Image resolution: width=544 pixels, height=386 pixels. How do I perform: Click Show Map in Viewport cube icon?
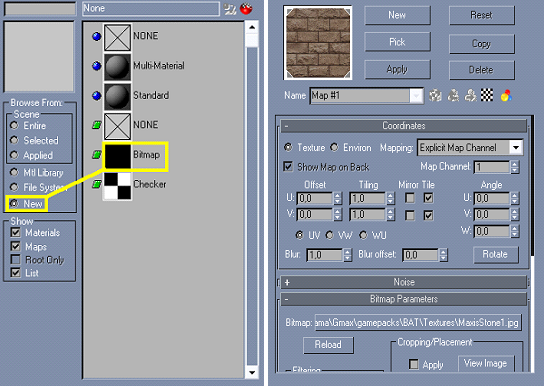pyautogui.click(x=435, y=95)
